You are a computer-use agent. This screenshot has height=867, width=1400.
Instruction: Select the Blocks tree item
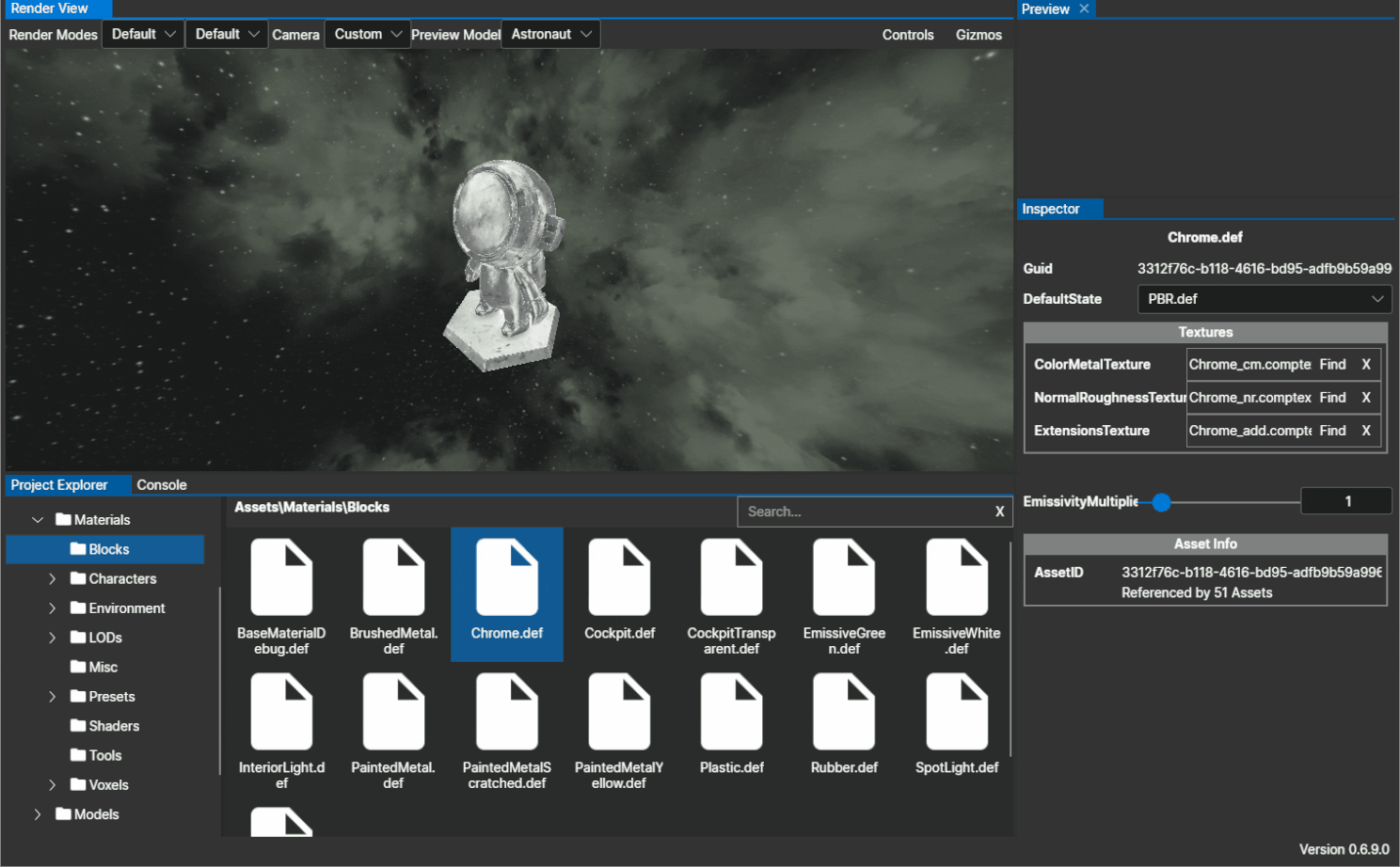[105, 549]
